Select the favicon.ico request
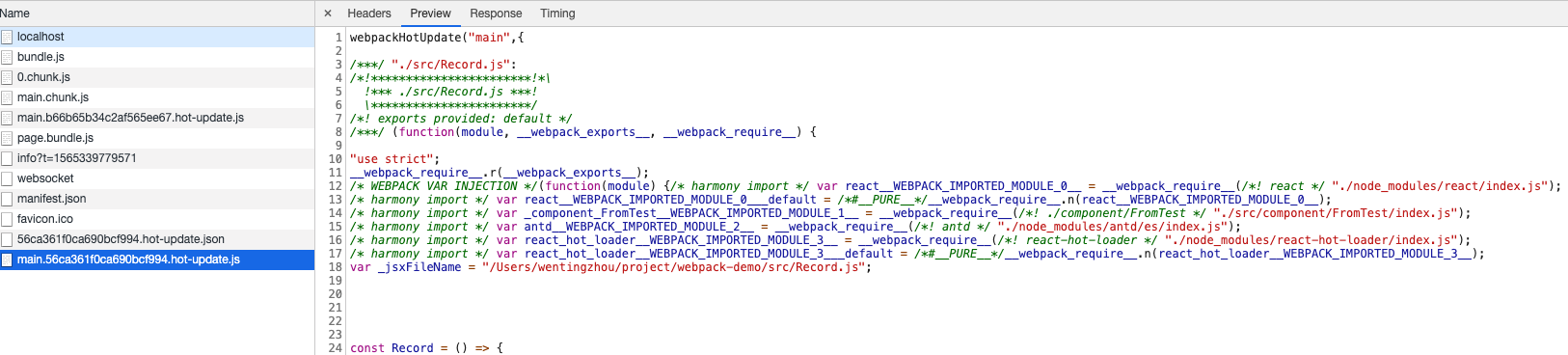1568x355 pixels. pyautogui.click(x=157, y=219)
